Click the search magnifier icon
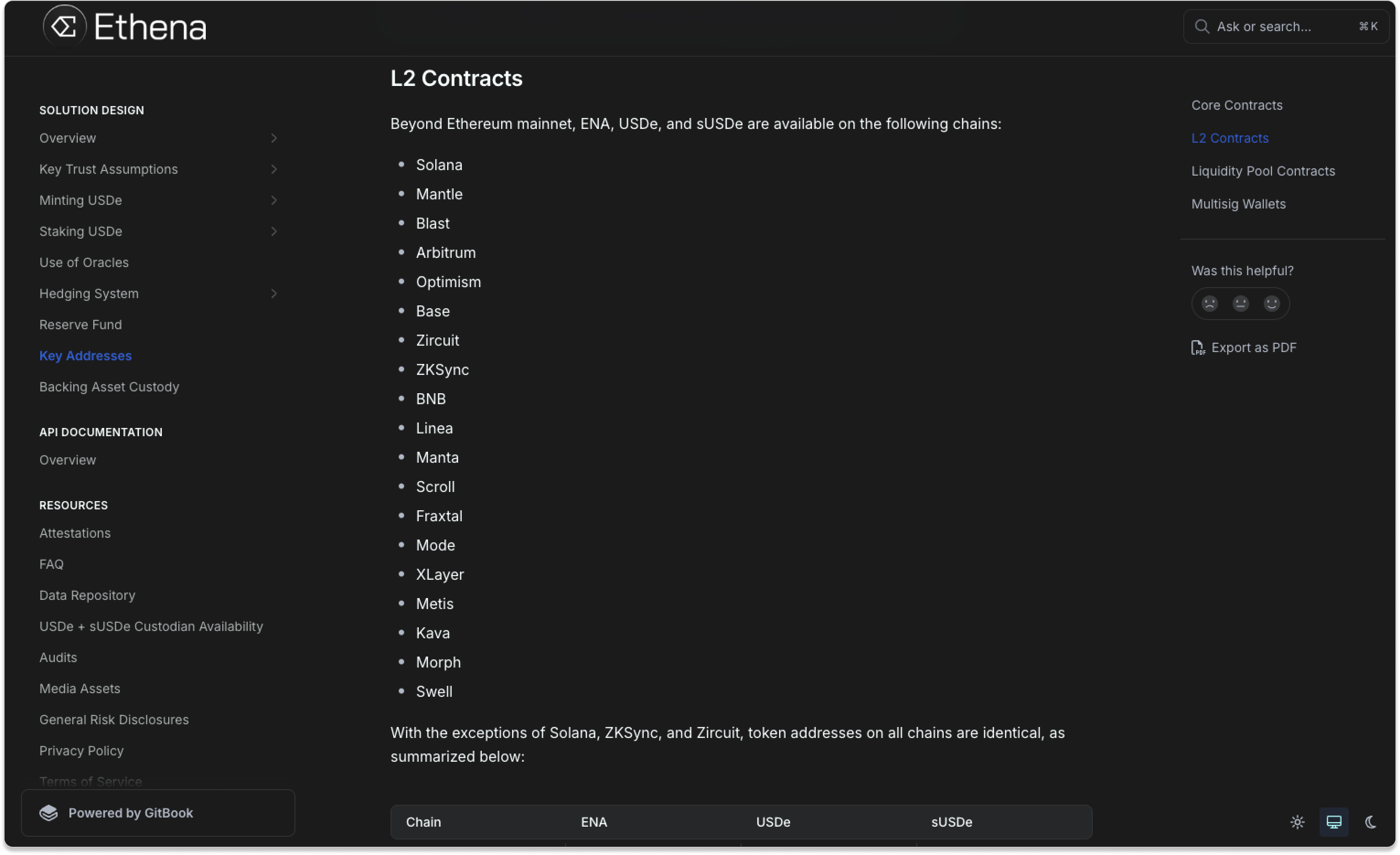The height and width of the screenshot is (855, 1400). pos(1202,27)
